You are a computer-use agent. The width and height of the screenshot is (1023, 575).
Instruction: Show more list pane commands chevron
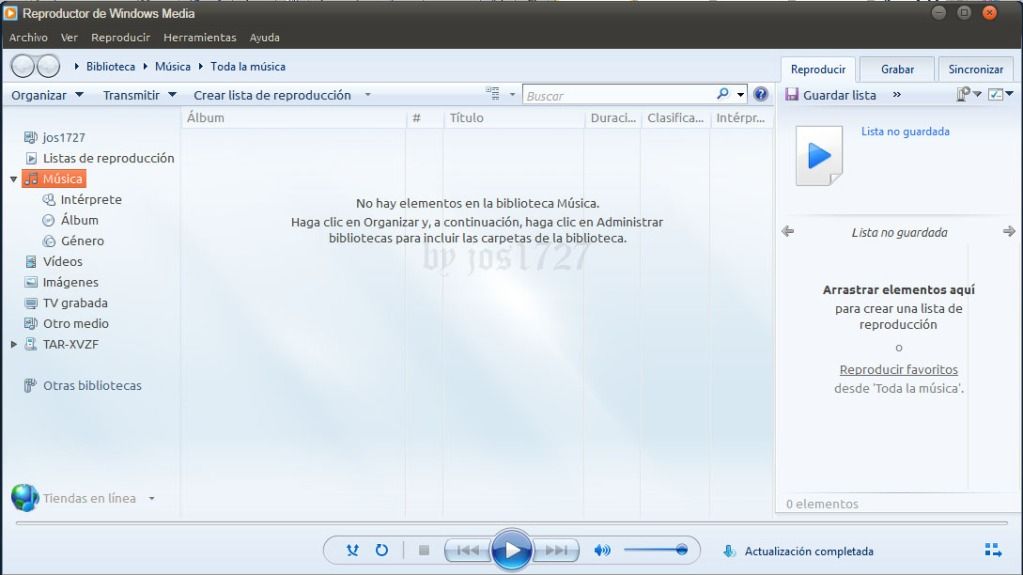pos(896,95)
